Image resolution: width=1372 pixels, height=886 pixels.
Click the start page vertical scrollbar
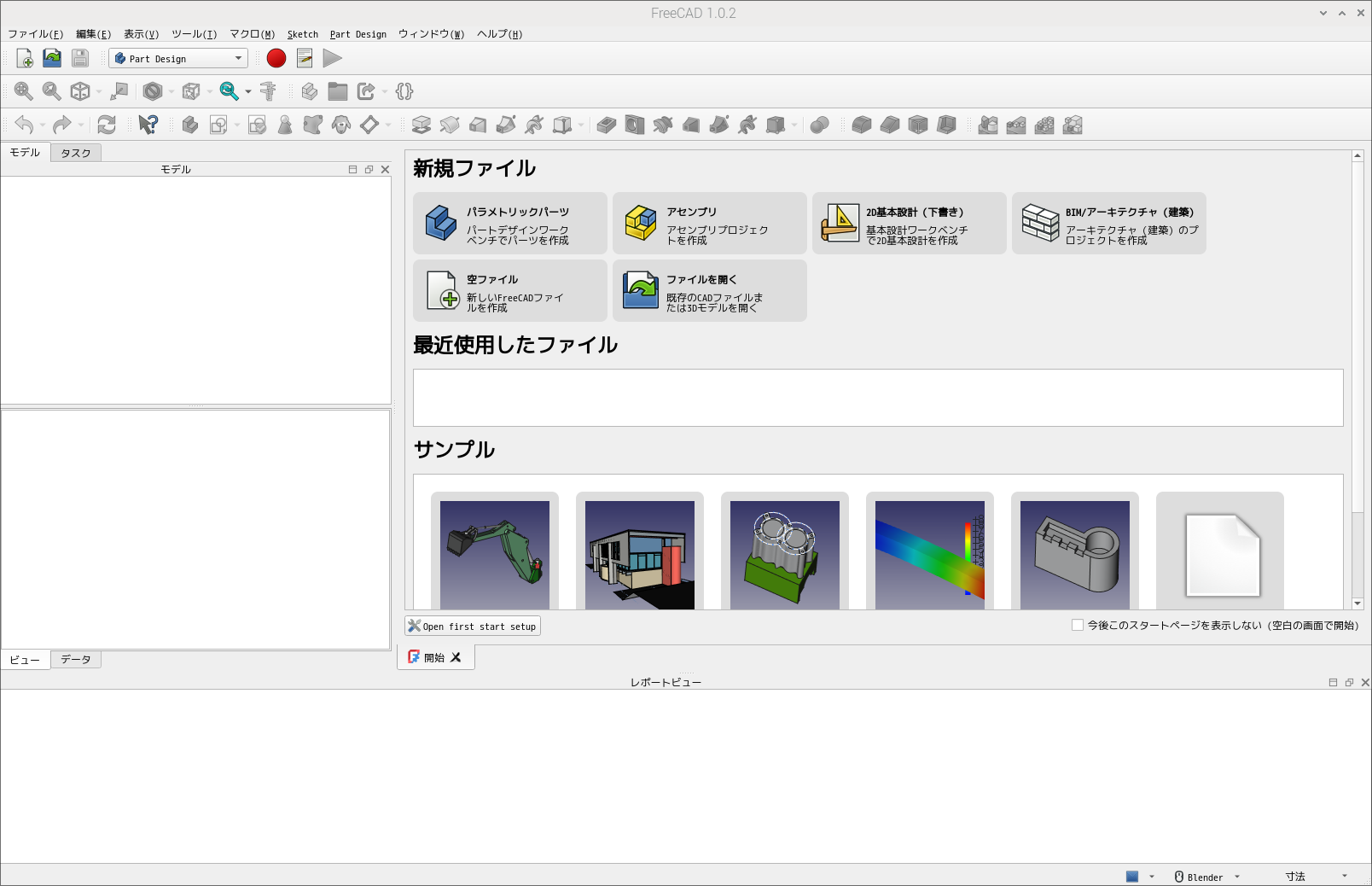[1357, 380]
